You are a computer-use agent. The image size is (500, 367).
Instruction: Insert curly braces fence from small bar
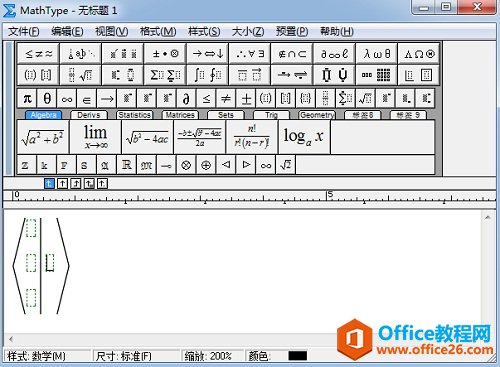pos(306,98)
